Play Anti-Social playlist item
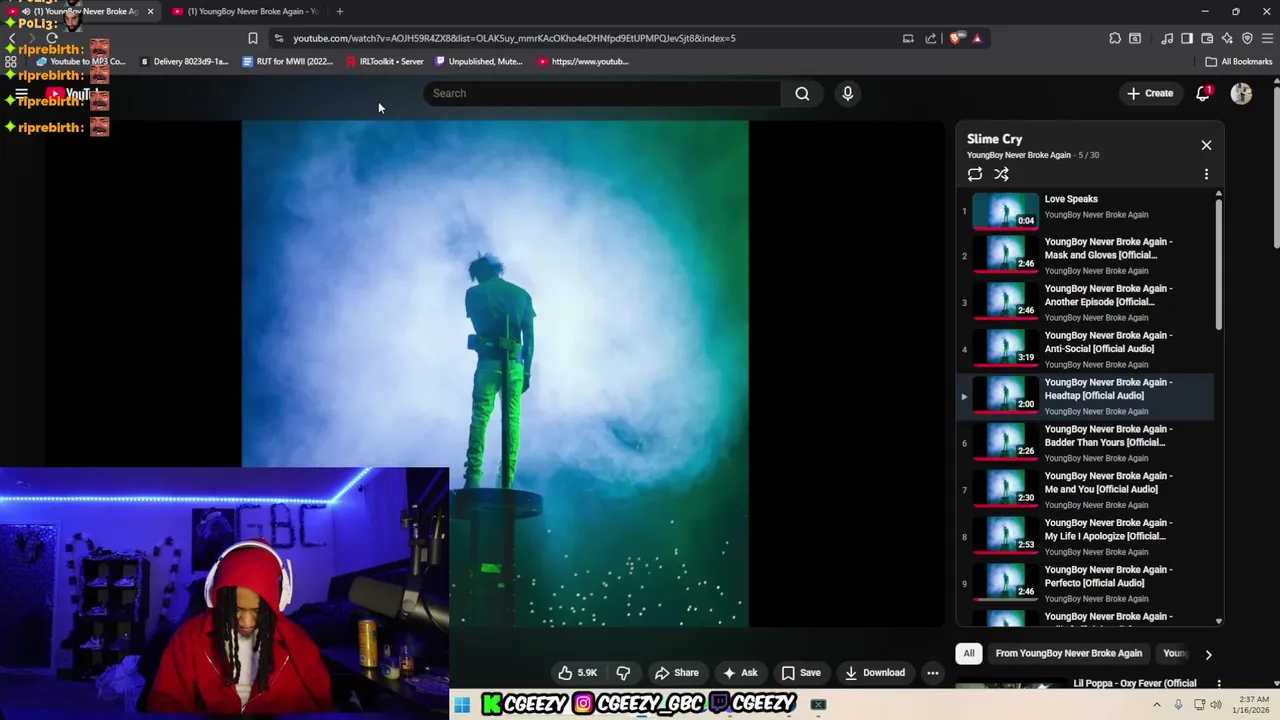The image size is (1280, 720). (1085, 350)
